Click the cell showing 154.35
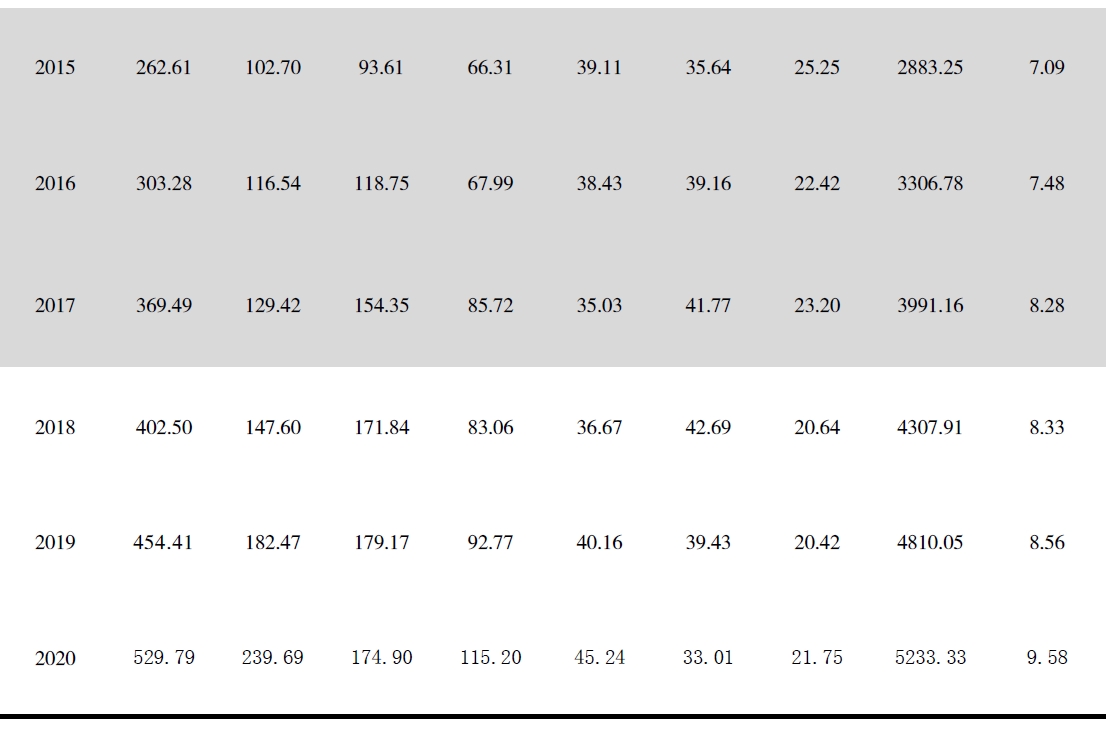The image size is (1107, 738). pos(381,306)
